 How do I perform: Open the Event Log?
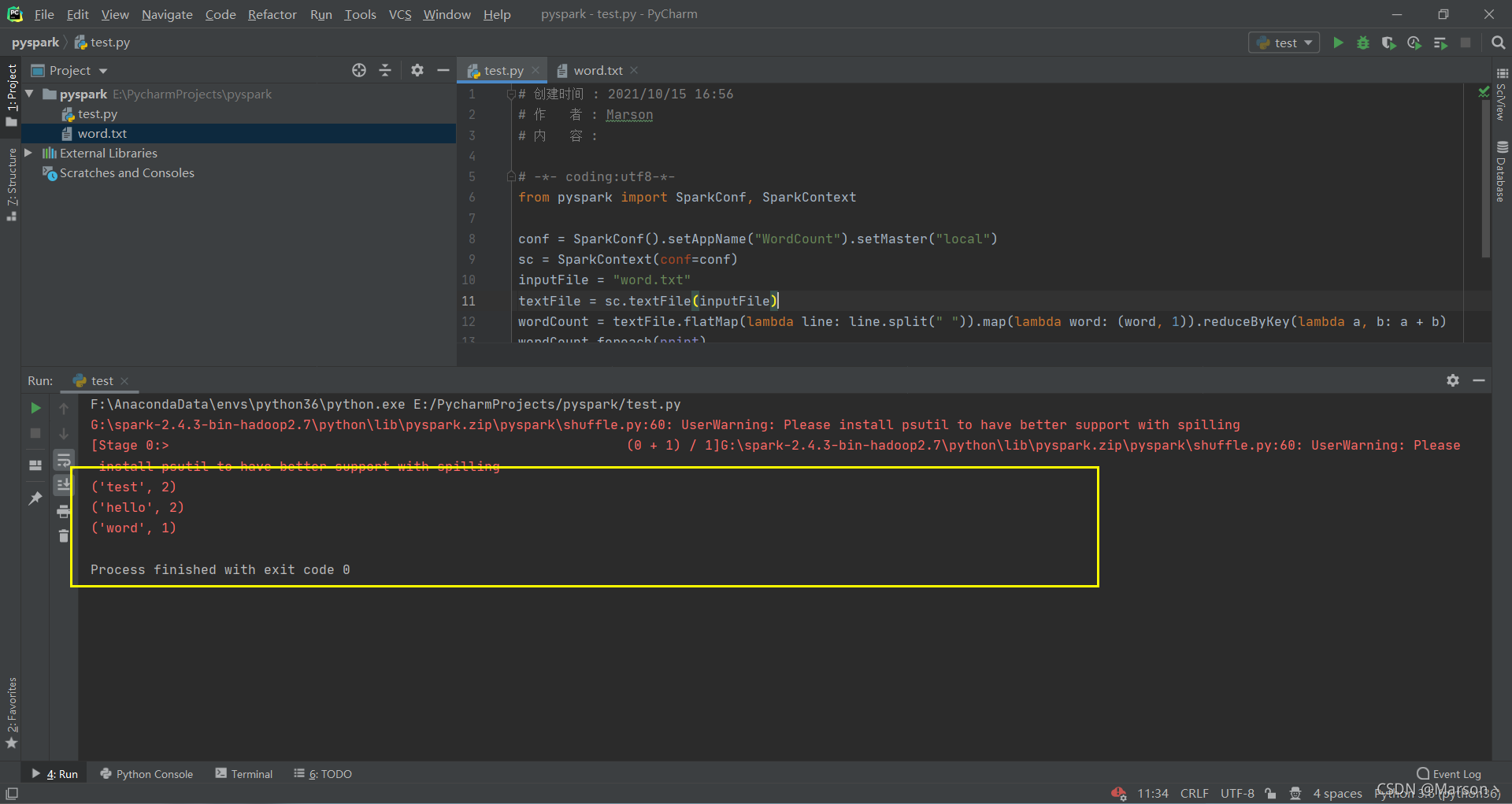pyautogui.click(x=1449, y=774)
